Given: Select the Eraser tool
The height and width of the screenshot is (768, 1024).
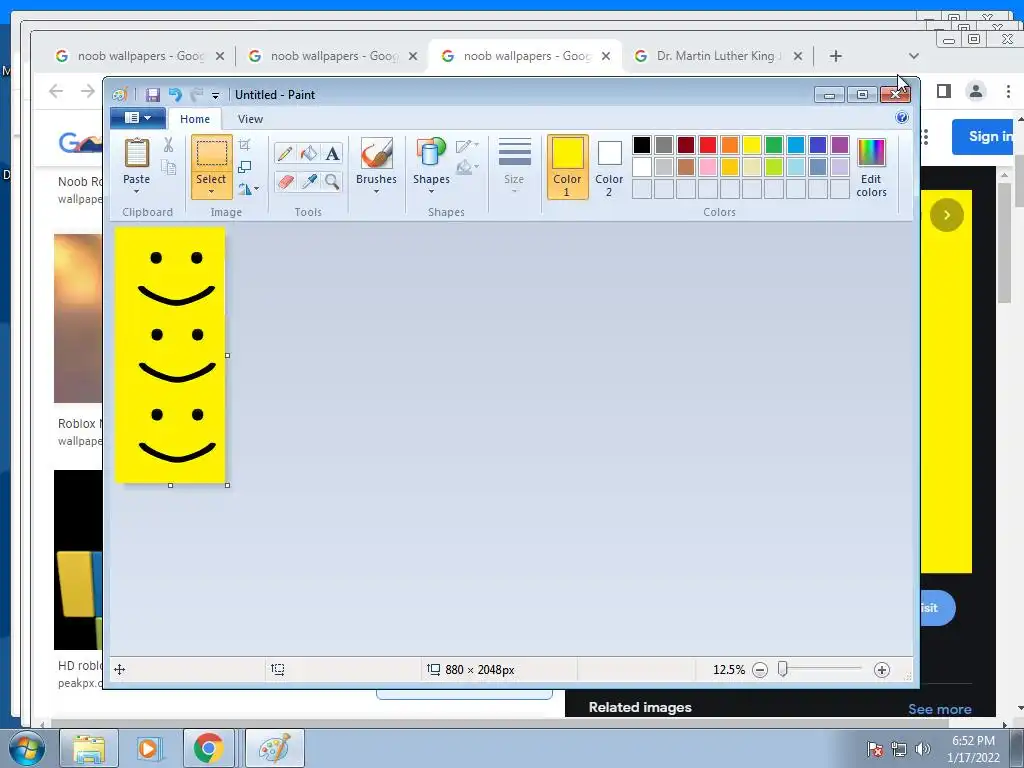Looking at the screenshot, I should coord(285,181).
